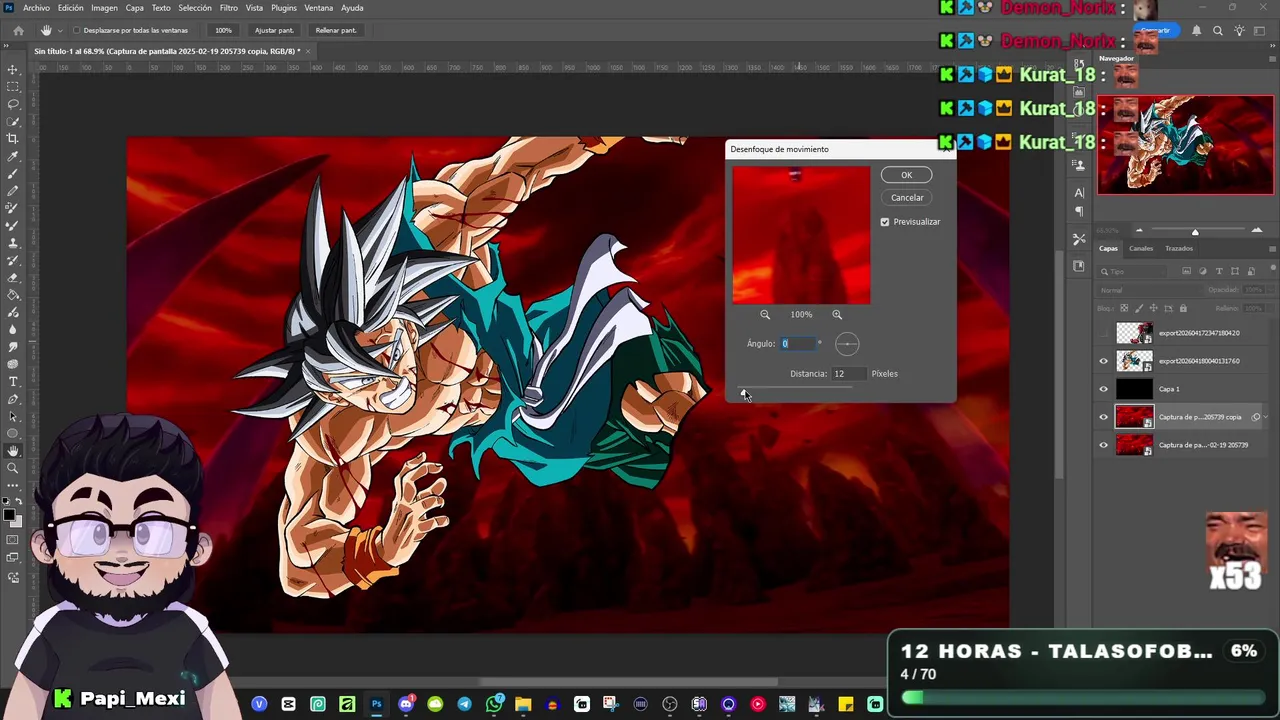Select the Rectangular Marquee tool
Screen dimensions: 1280x720
(13, 87)
